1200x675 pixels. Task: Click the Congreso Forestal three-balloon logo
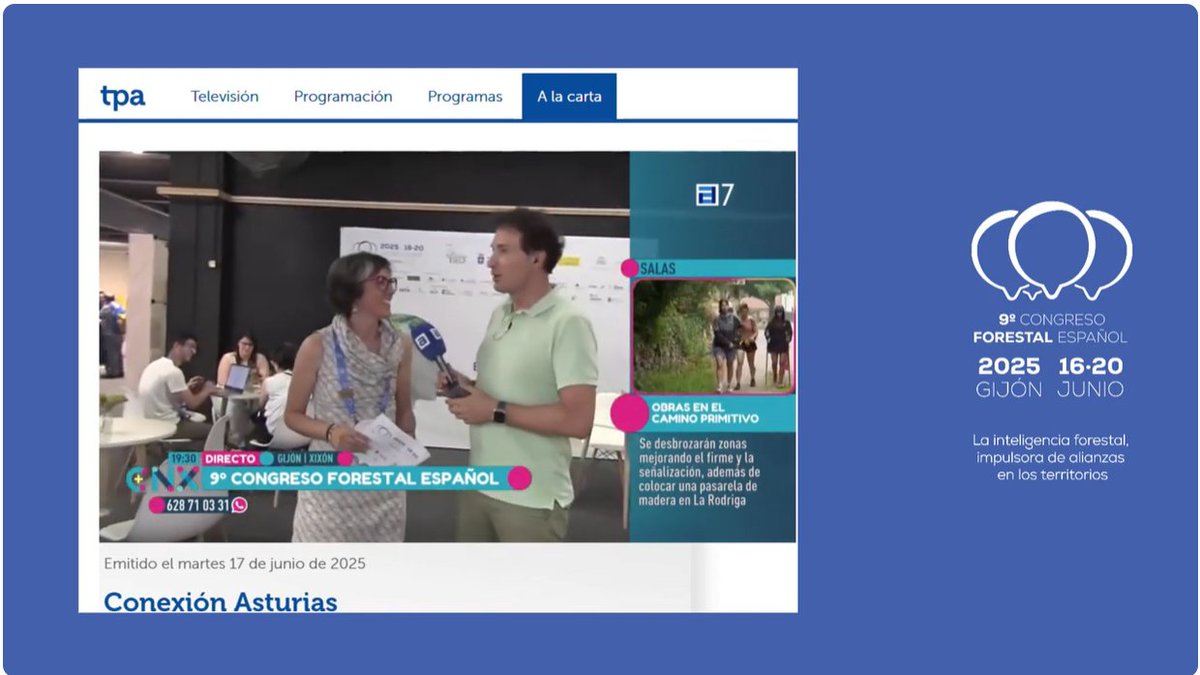(x=1051, y=250)
